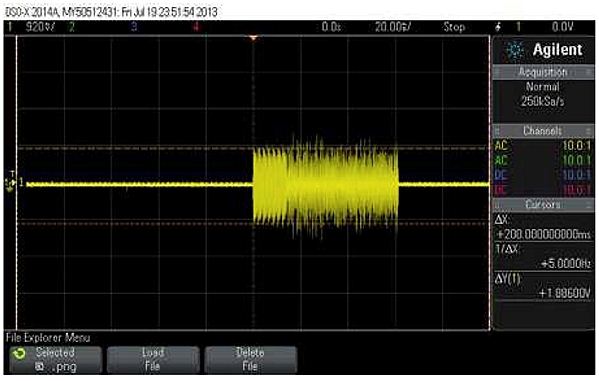Toggle green AC coupling for channel 2
Screen dimensions: 599x381
[x=501, y=161]
